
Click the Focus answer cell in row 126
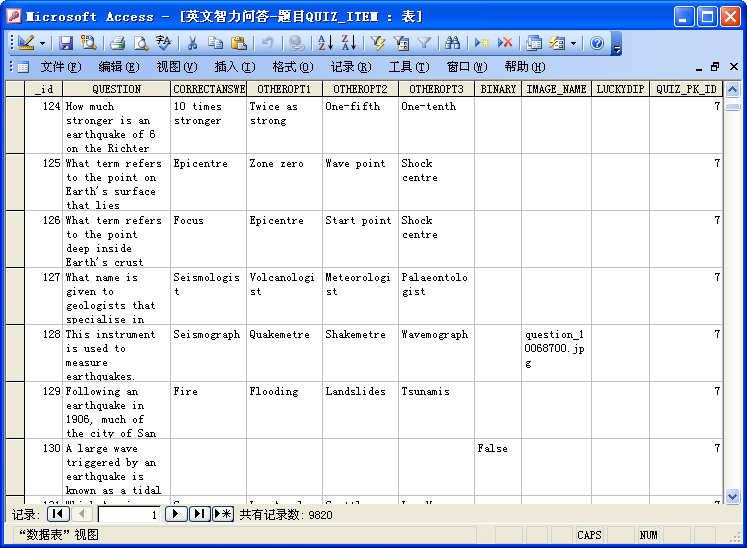click(x=208, y=239)
